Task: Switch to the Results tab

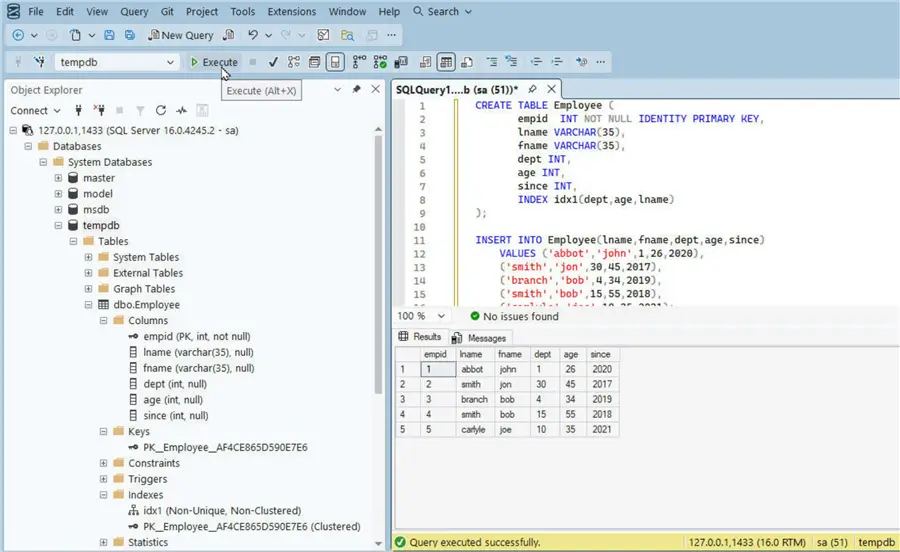Action: point(420,337)
